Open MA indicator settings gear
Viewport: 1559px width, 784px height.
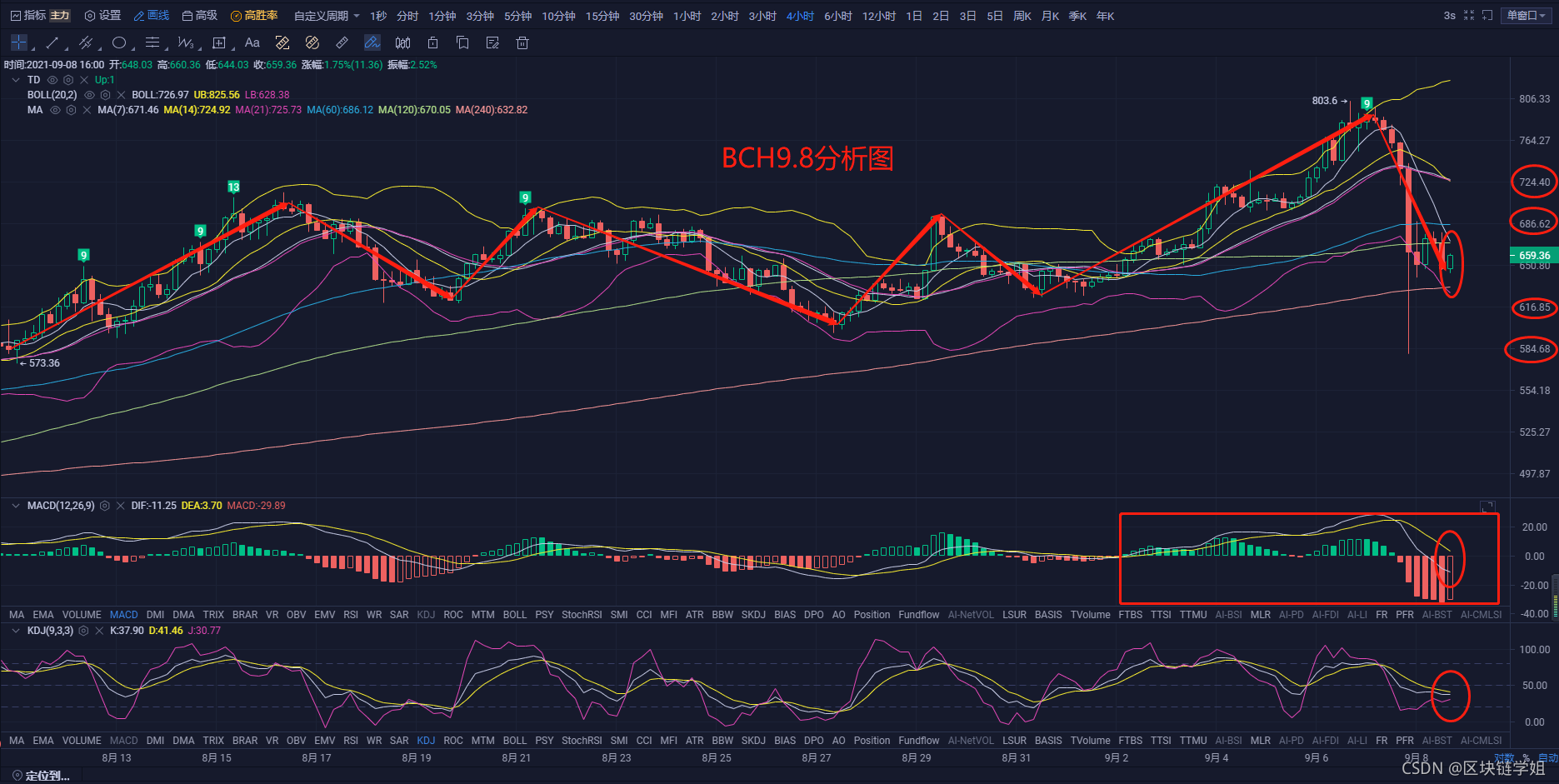pyautogui.click(x=71, y=110)
